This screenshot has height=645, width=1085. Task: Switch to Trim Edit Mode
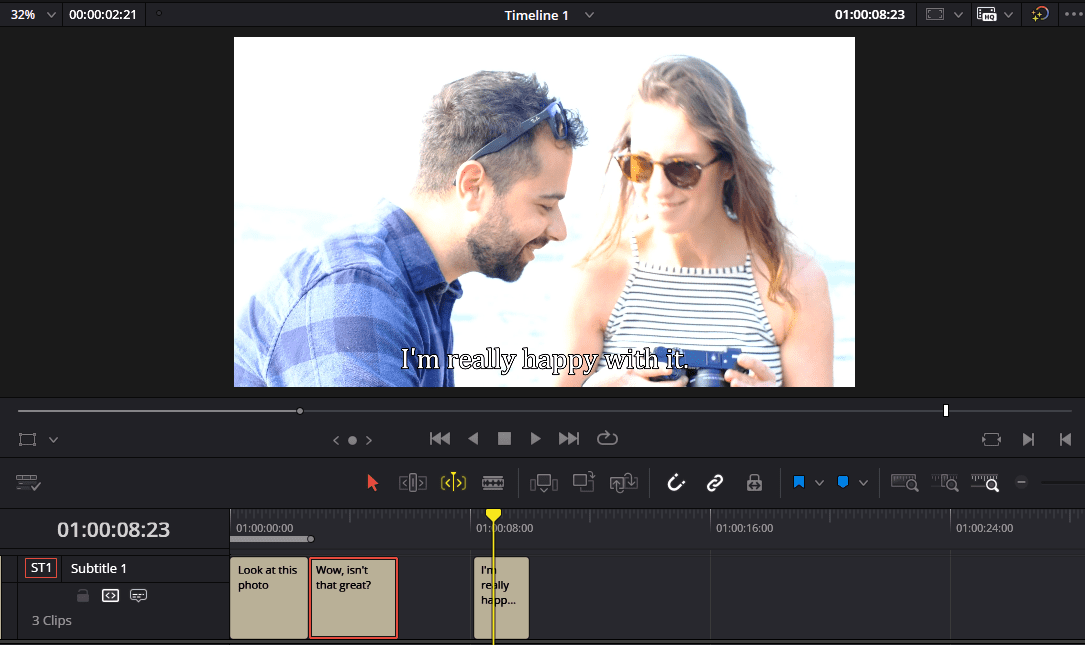(x=412, y=482)
